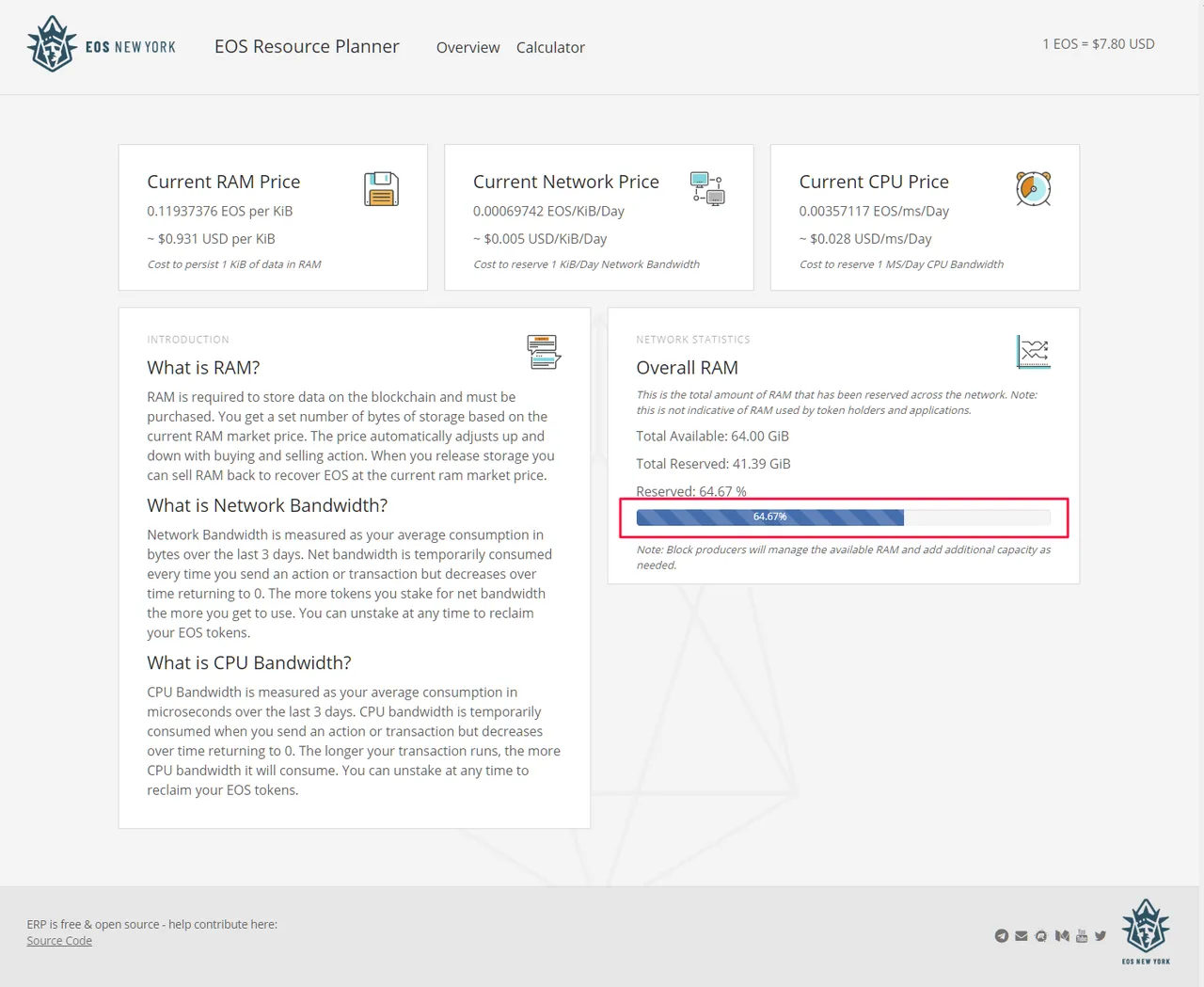
Task: Click the What is CPU Bandwidth? heading
Action: pyautogui.click(x=249, y=662)
